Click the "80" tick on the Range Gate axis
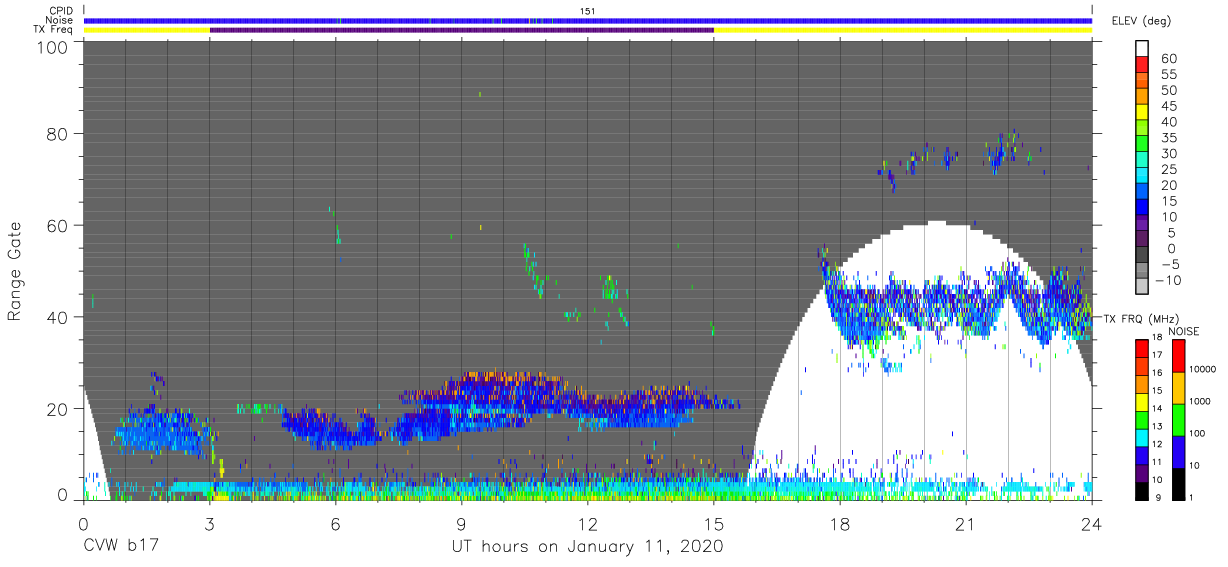 point(59,133)
